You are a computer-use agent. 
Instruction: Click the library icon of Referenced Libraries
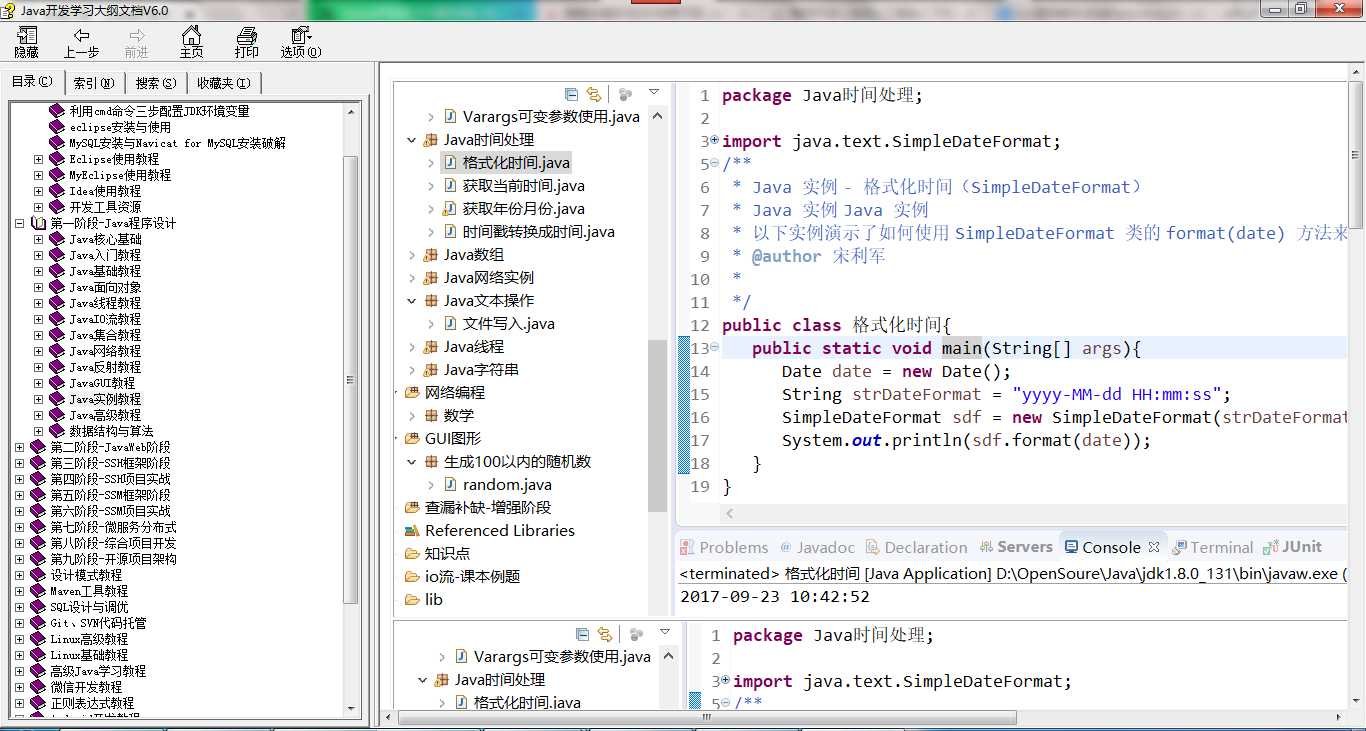click(x=412, y=531)
